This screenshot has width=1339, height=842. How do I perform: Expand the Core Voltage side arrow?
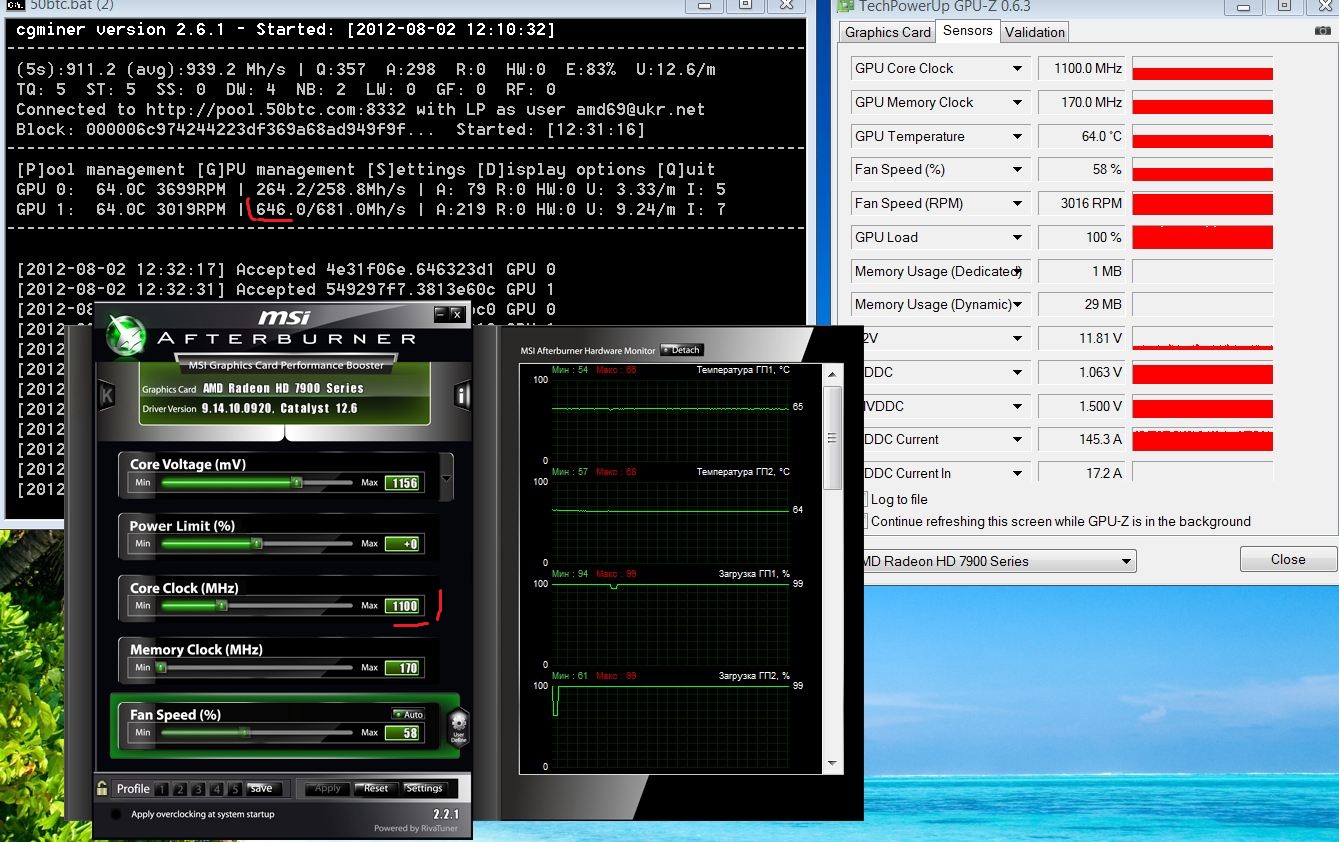pos(446,479)
